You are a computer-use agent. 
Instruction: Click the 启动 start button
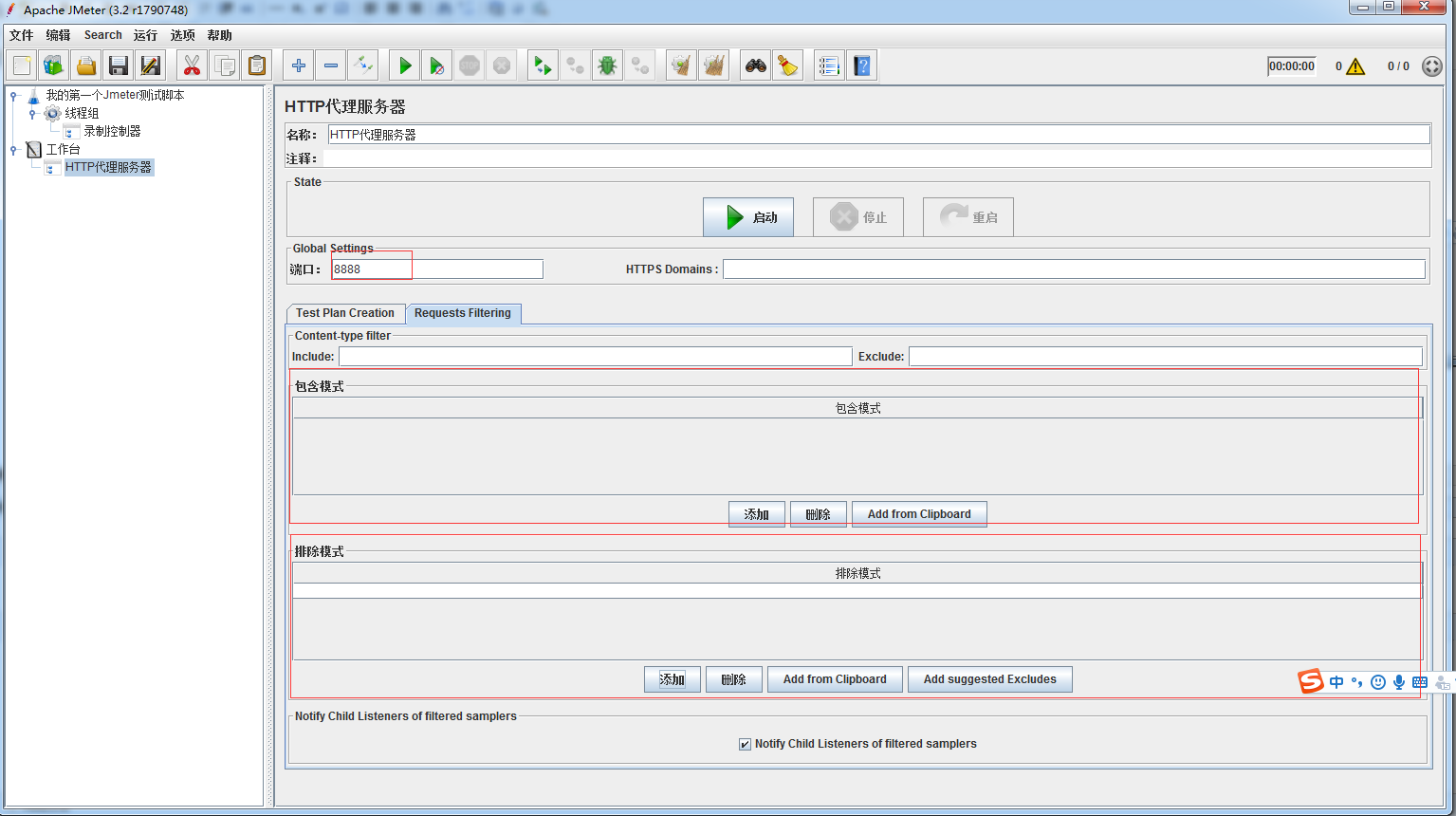tap(748, 217)
